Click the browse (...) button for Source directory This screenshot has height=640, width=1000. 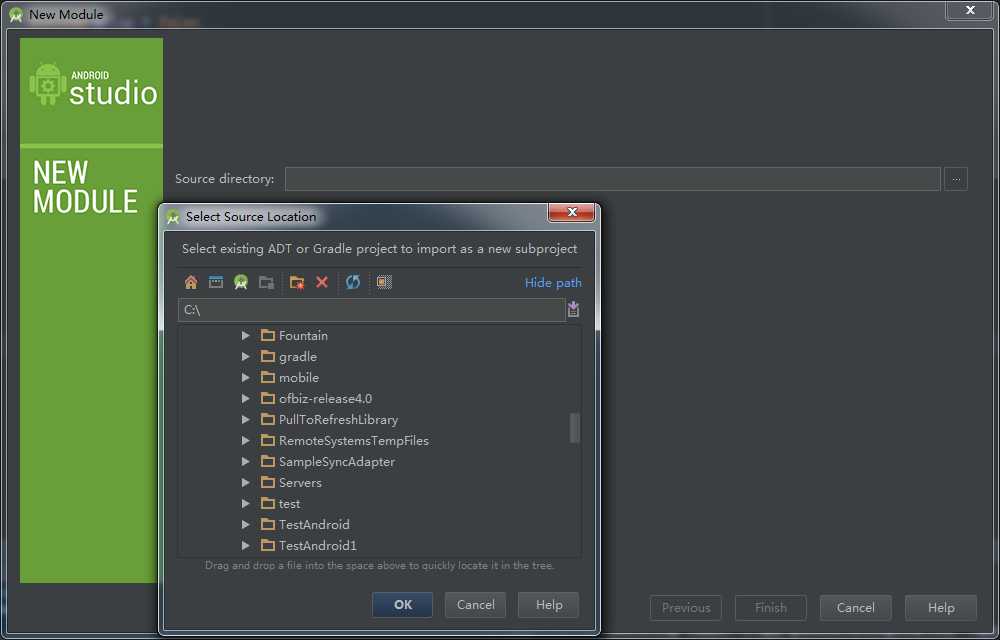coord(956,179)
